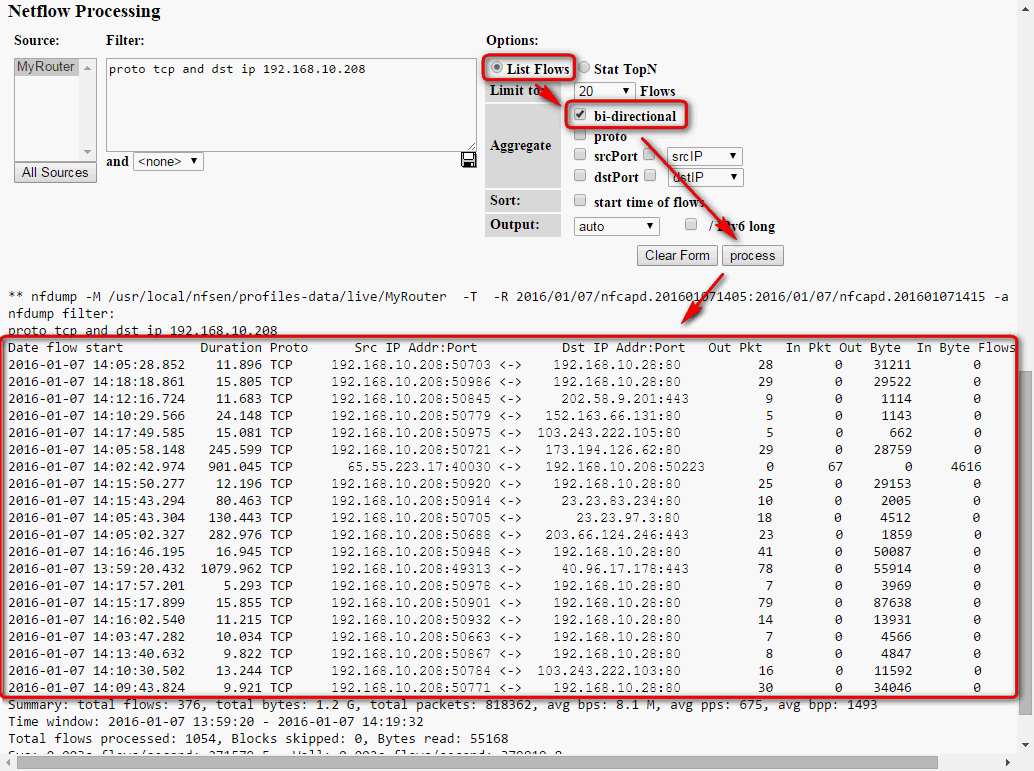
Task: Check the srcPort aggregate checkbox
Action: [580, 155]
